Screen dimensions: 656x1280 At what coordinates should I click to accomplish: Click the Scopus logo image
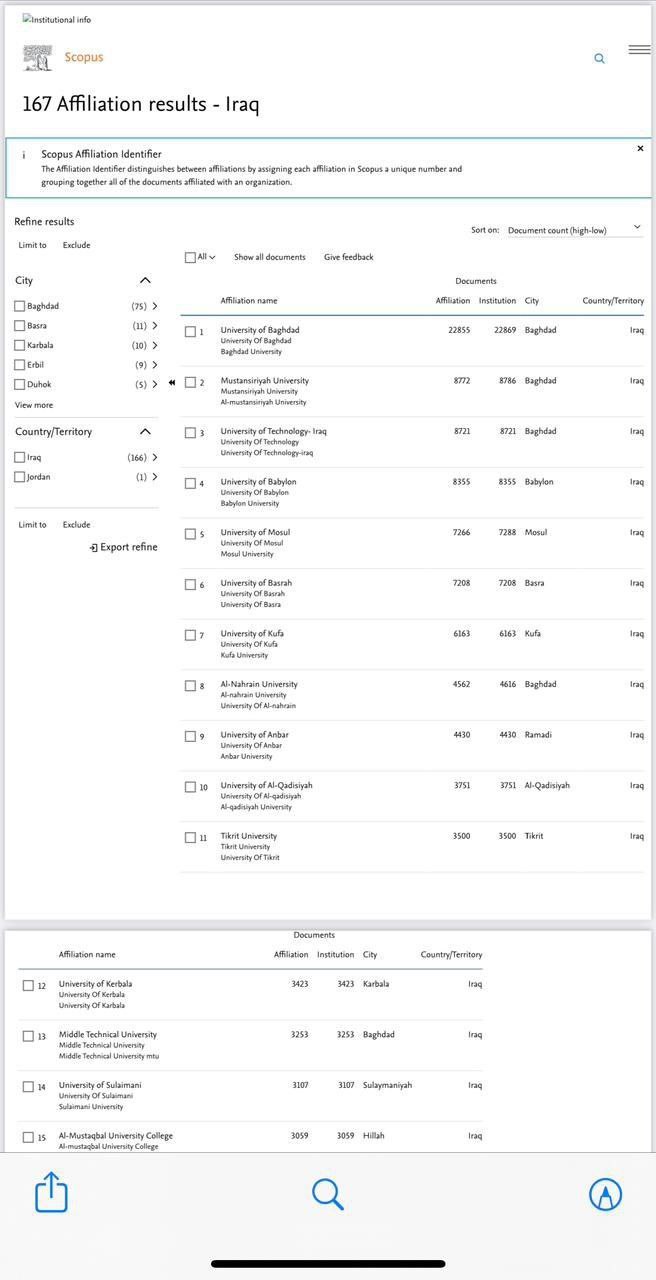click(37, 58)
